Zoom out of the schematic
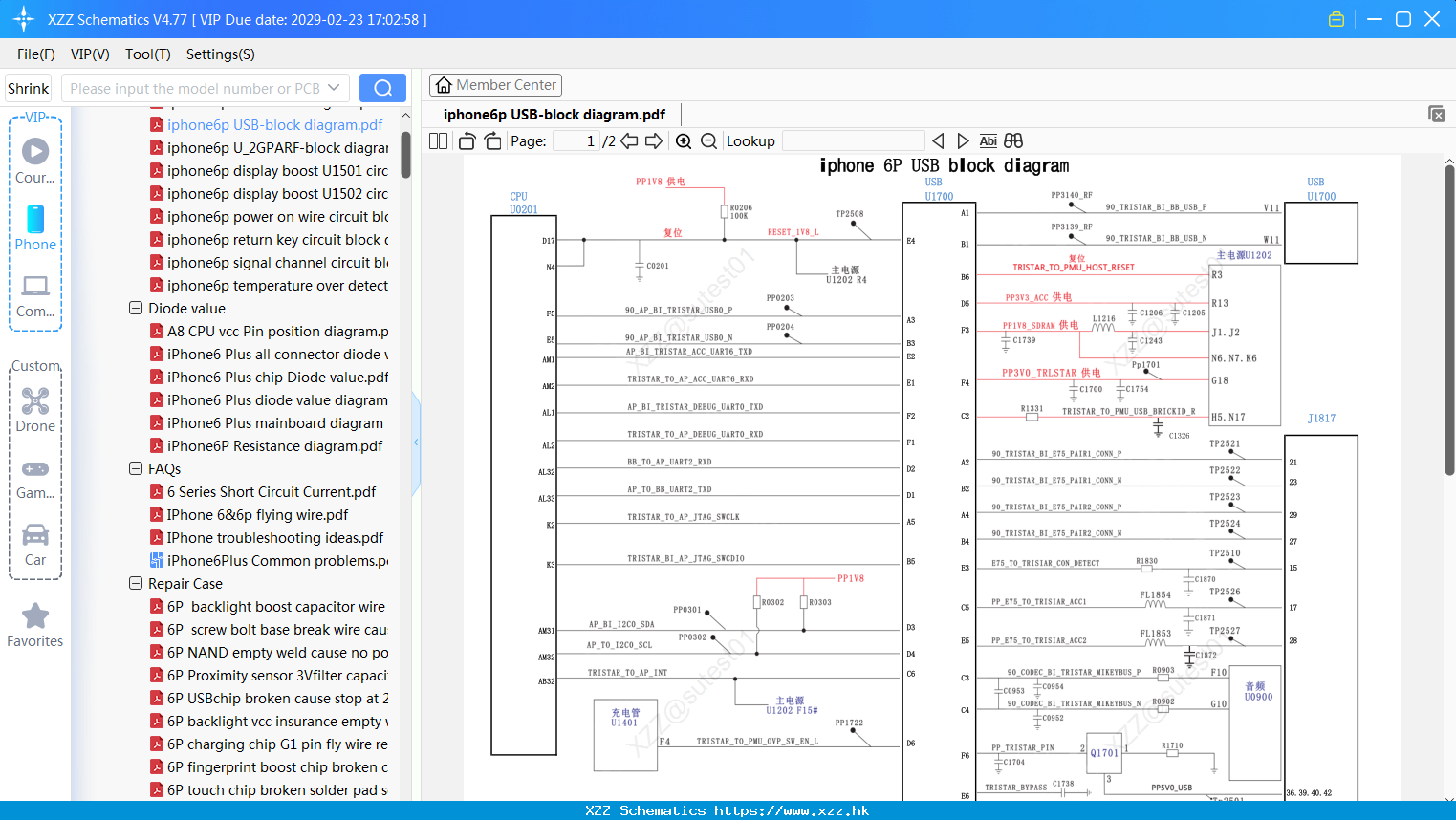The width and height of the screenshot is (1456, 820). pos(709,140)
